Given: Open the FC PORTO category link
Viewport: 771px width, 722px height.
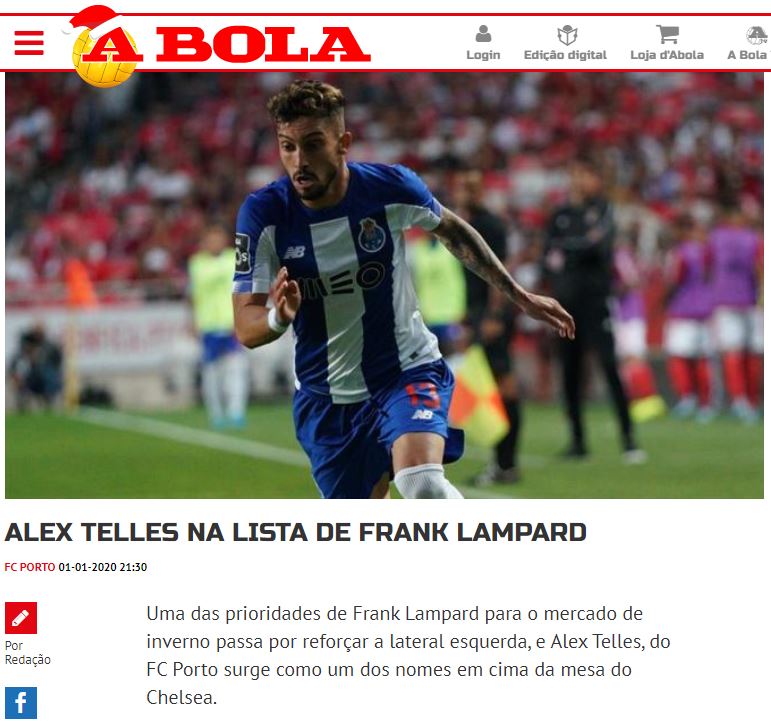Looking at the screenshot, I should 30,567.
